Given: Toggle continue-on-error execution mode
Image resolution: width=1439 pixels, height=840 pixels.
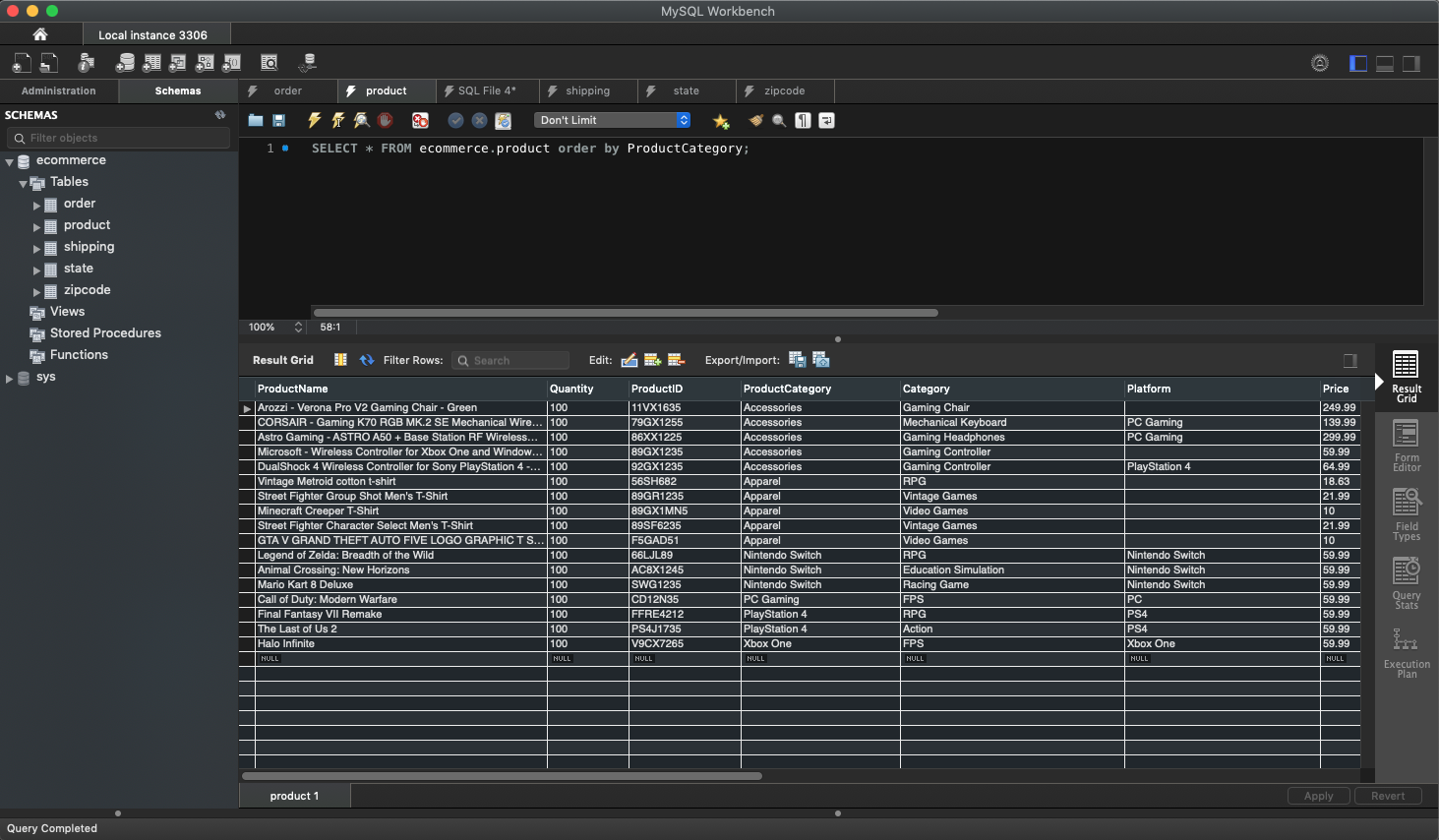Looking at the screenshot, I should pyautogui.click(x=420, y=120).
